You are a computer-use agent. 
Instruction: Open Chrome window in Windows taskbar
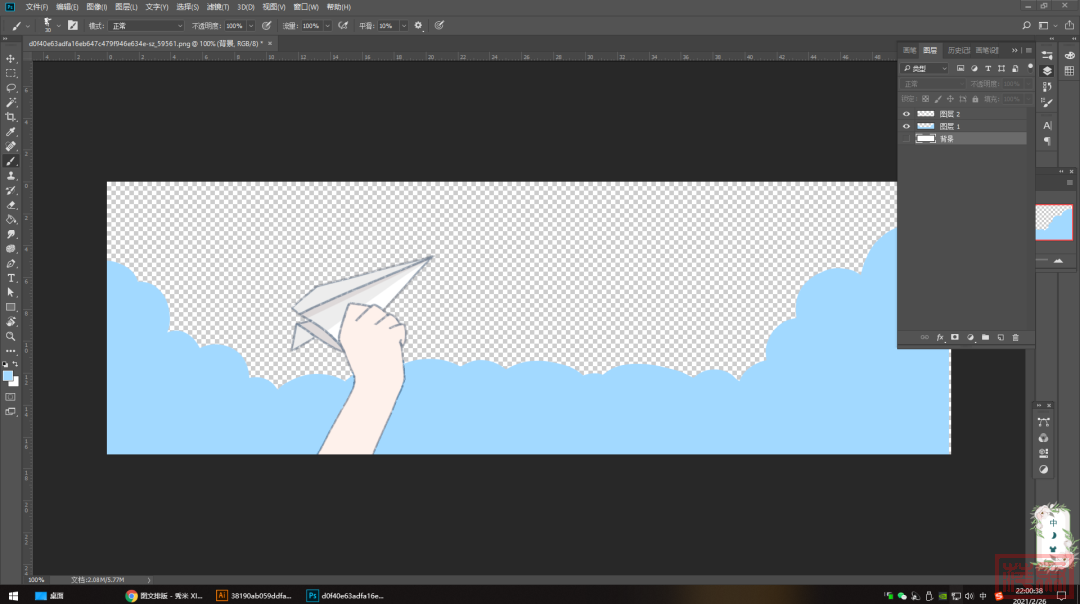click(164, 596)
